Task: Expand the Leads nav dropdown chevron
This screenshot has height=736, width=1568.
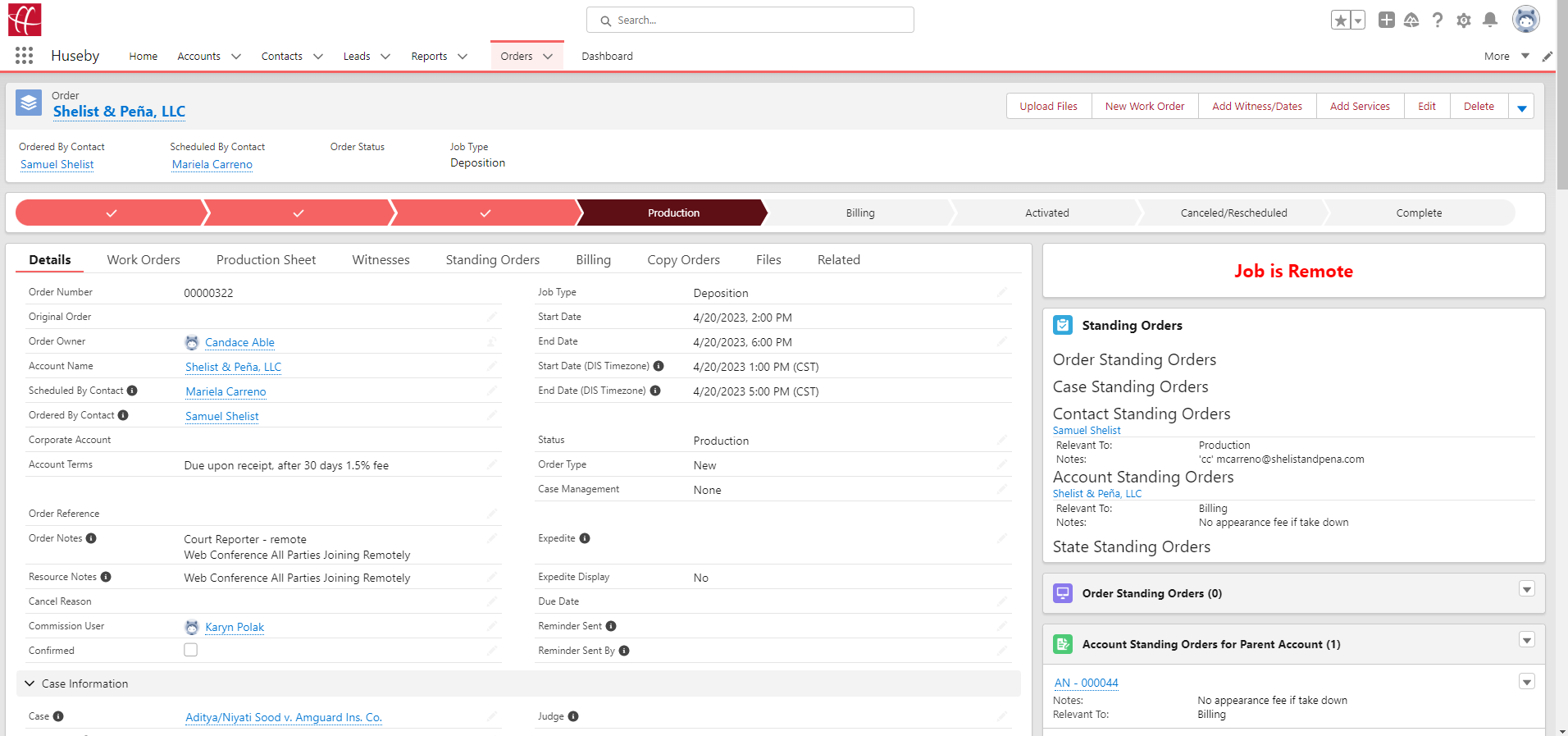Action: click(385, 57)
